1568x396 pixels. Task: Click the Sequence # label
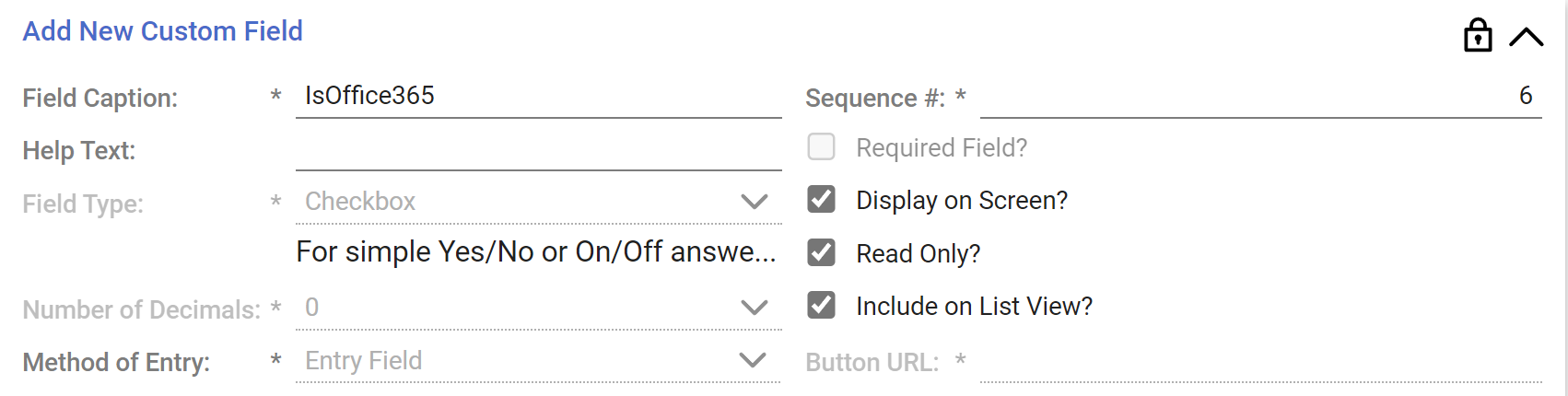pos(875,98)
